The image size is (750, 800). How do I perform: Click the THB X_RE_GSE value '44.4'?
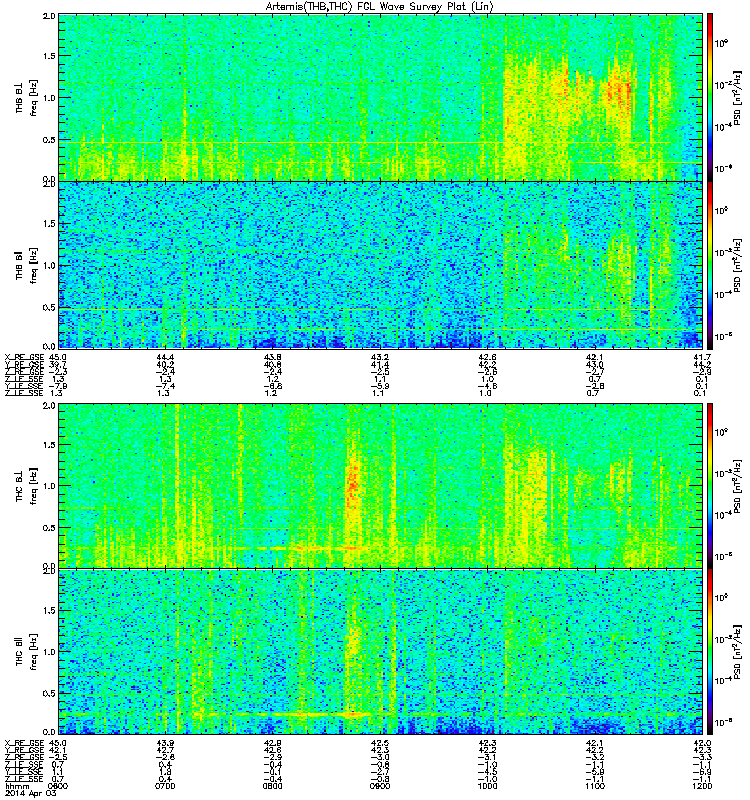[165, 357]
